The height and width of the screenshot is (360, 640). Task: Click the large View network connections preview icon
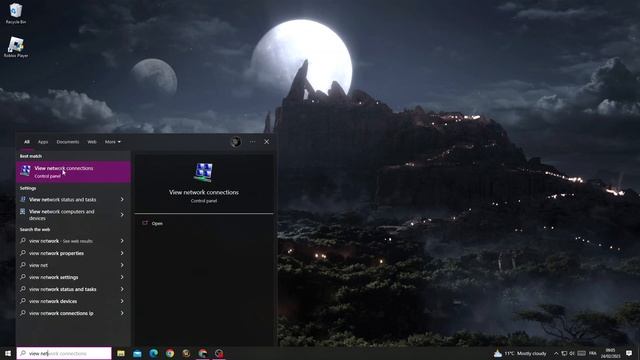[204, 172]
